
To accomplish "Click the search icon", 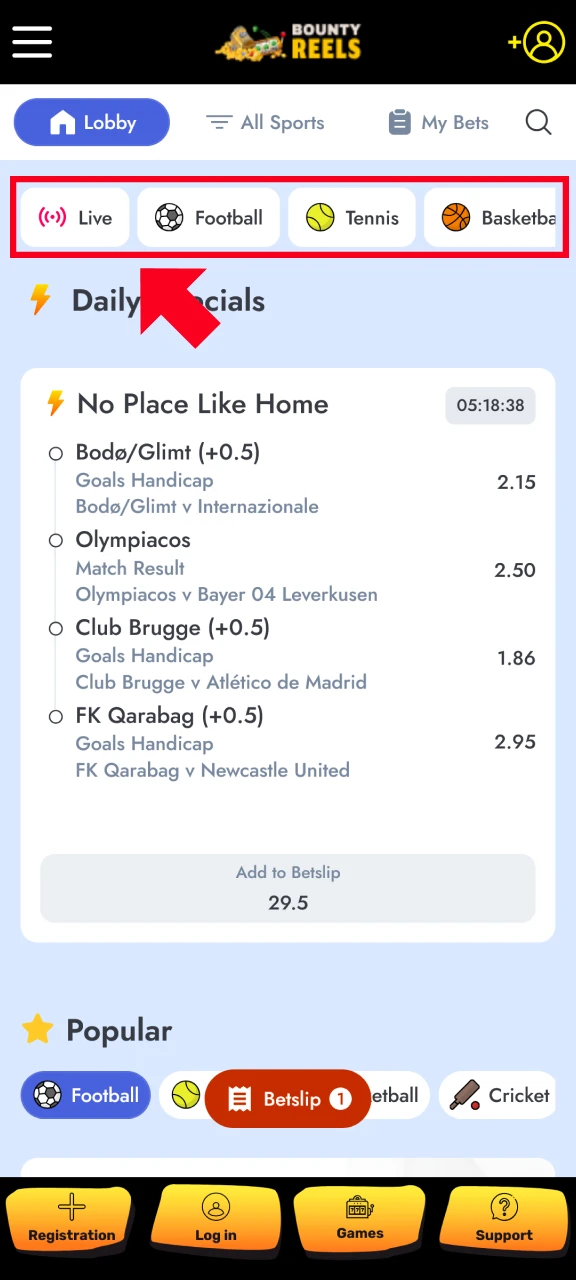I will coord(538,122).
